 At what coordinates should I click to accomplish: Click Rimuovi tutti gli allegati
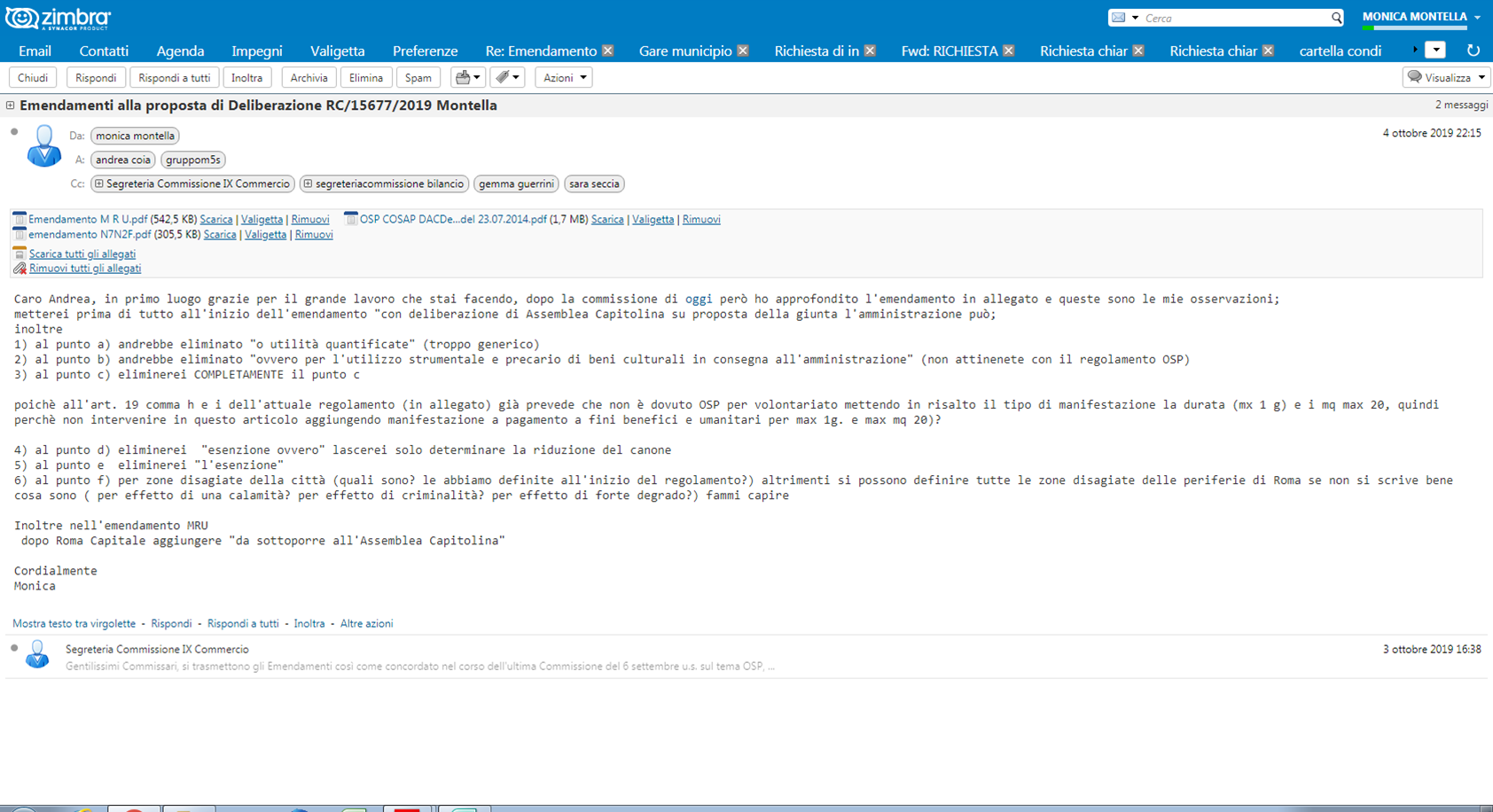(x=85, y=269)
